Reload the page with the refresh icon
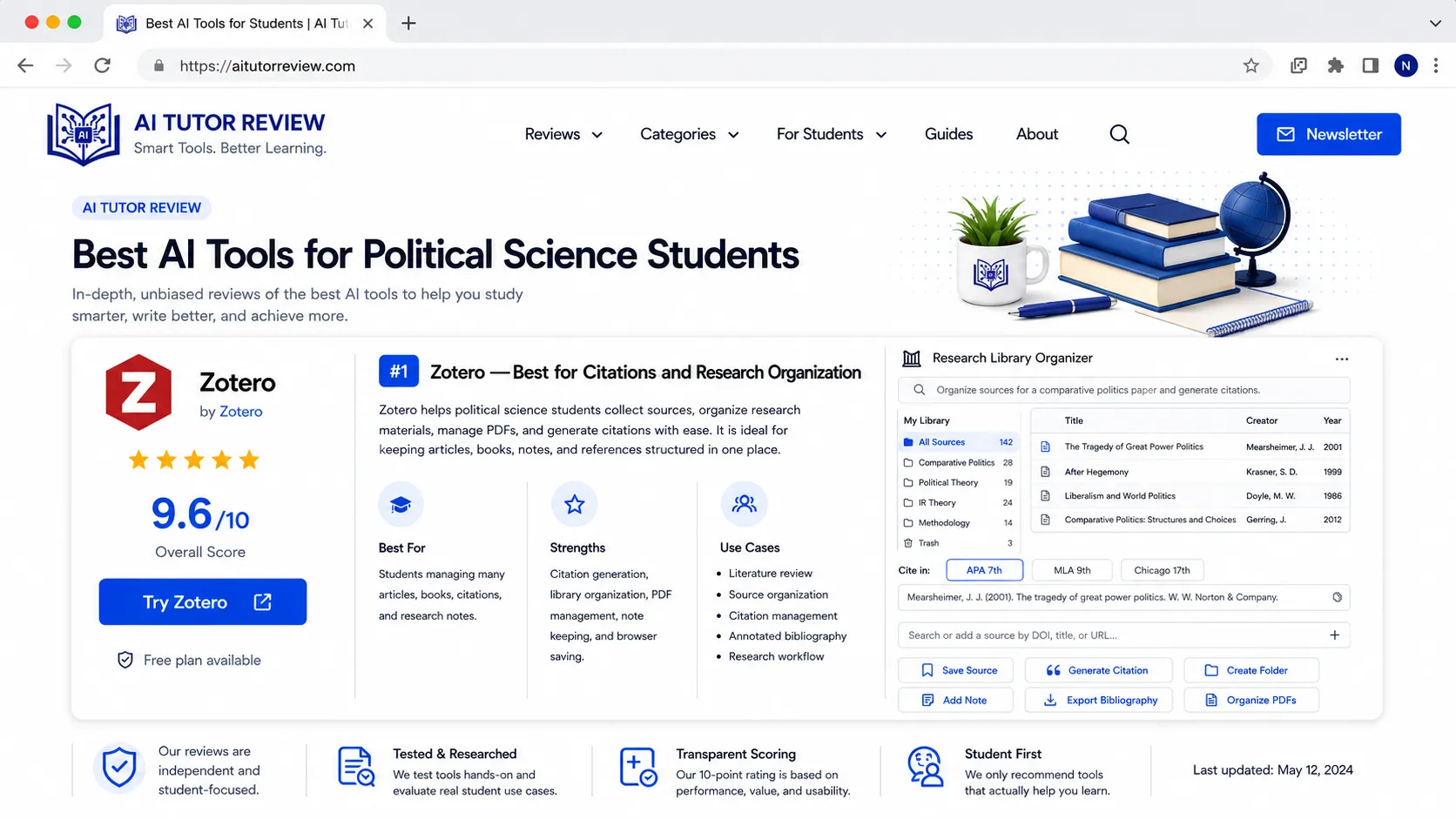1456x819 pixels. click(102, 65)
